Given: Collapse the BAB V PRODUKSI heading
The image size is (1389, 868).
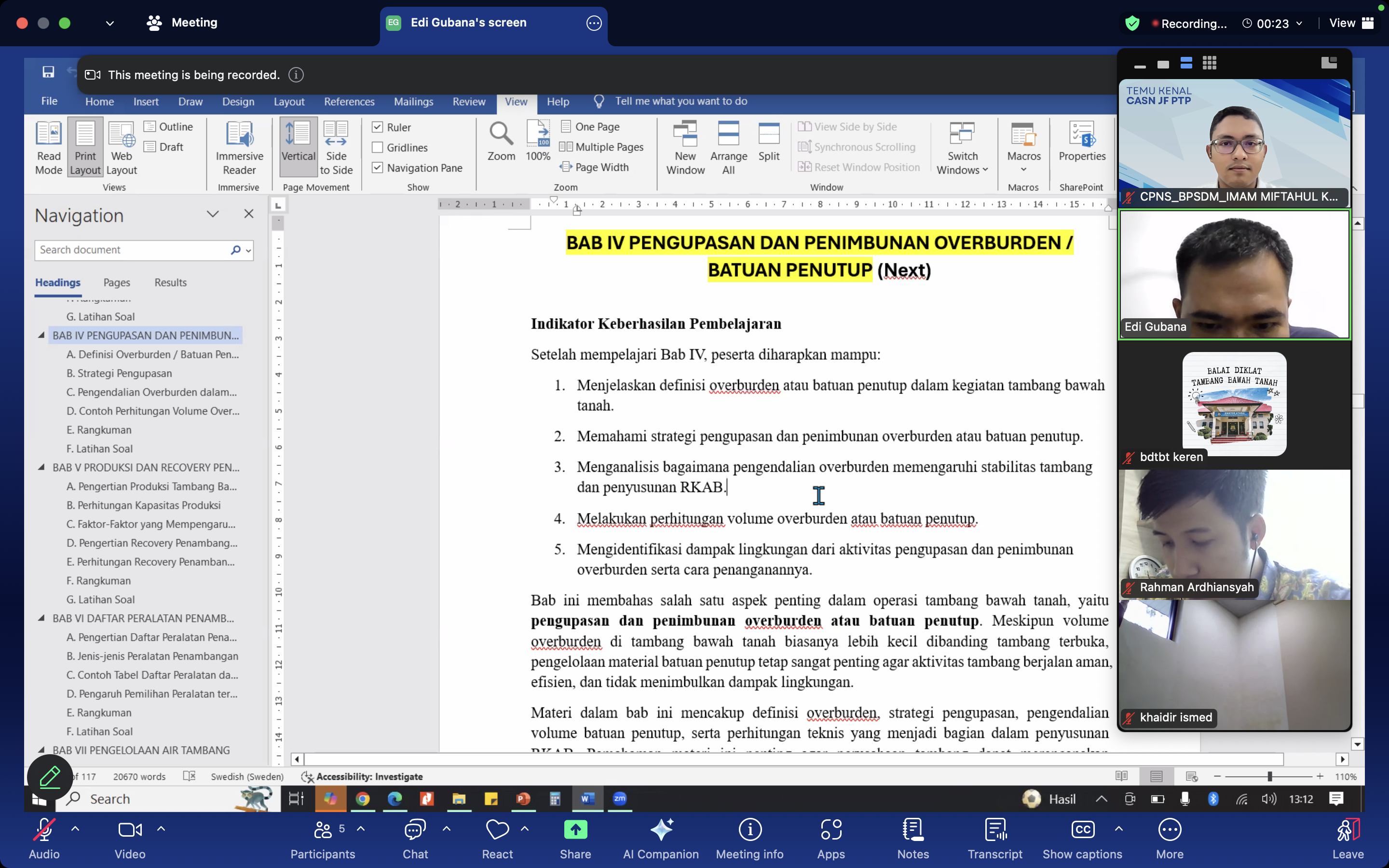Looking at the screenshot, I should [x=41, y=467].
